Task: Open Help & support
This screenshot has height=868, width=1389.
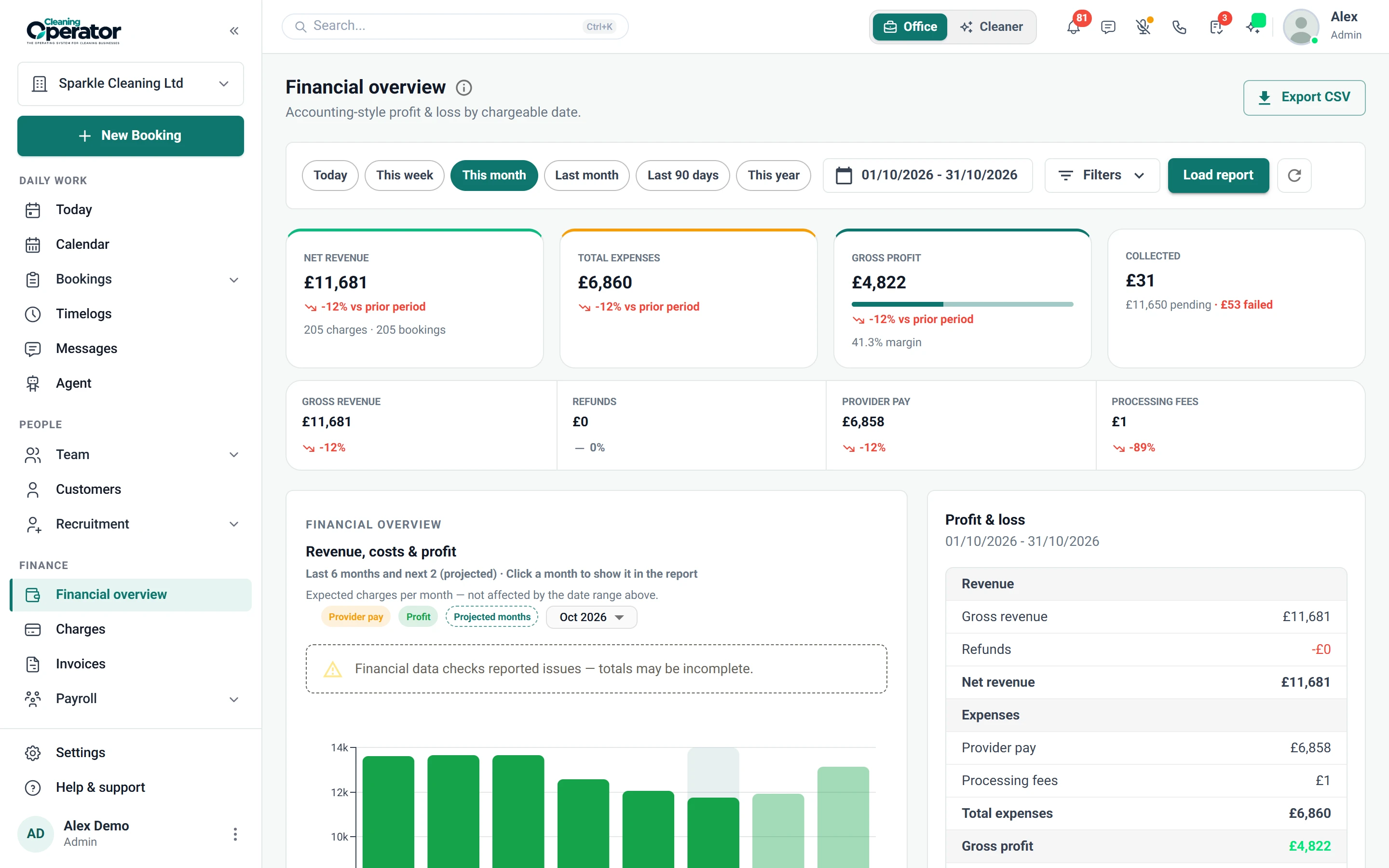Action: pos(130,787)
